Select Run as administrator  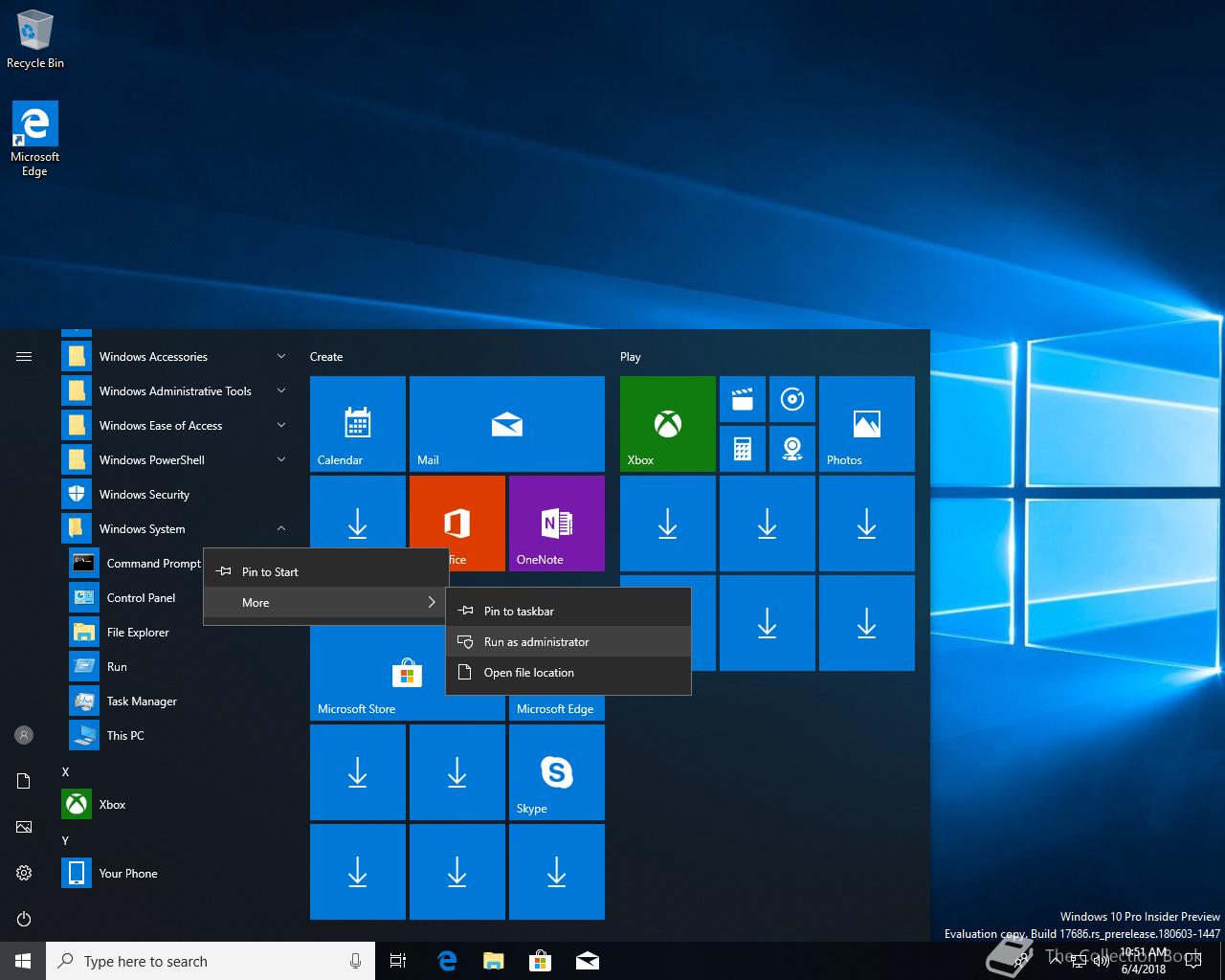click(x=568, y=641)
